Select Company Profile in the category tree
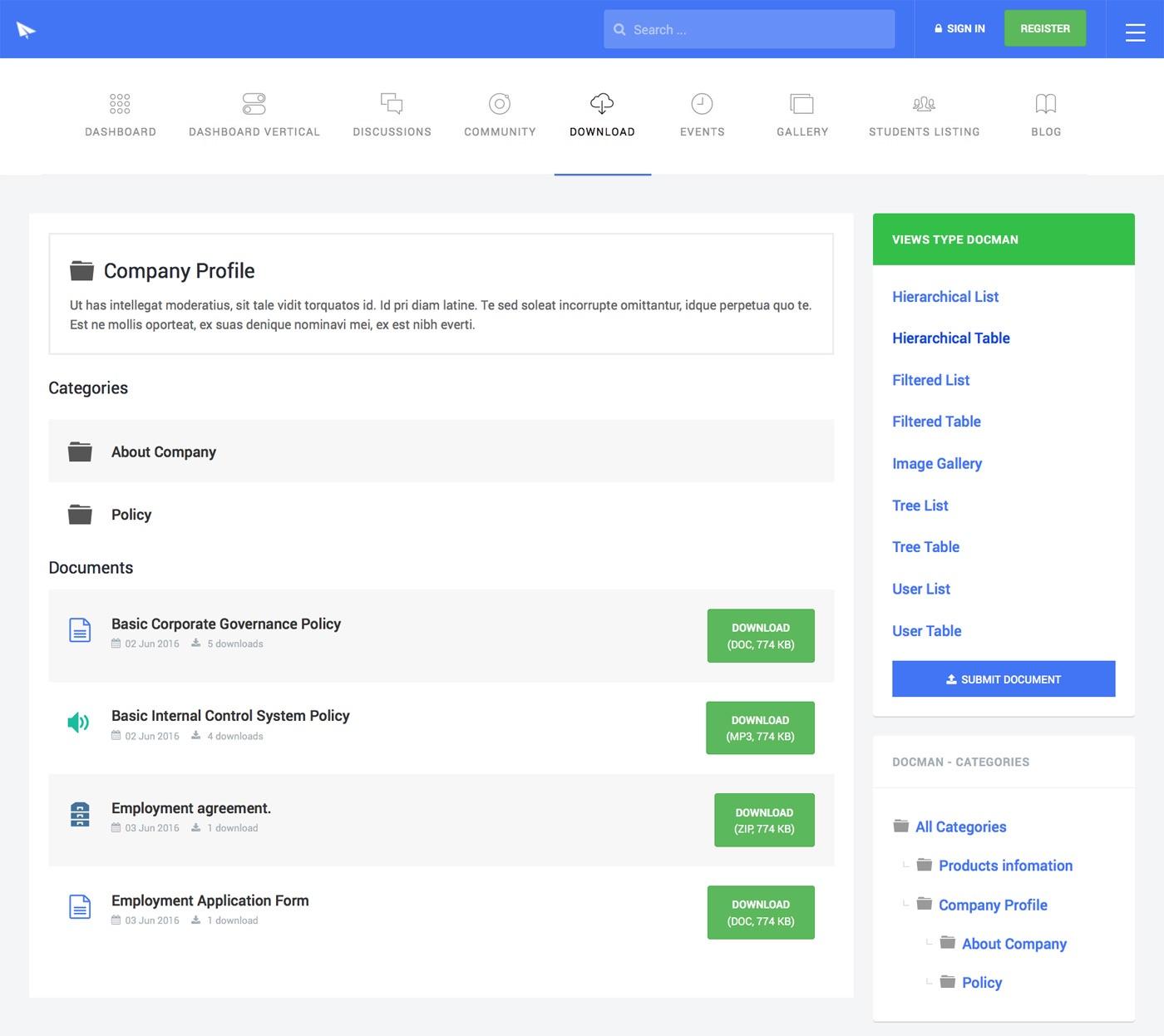Image resolution: width=1164 pixels, height=1036 pixels. pyautogui.click(x=993, y=905)
